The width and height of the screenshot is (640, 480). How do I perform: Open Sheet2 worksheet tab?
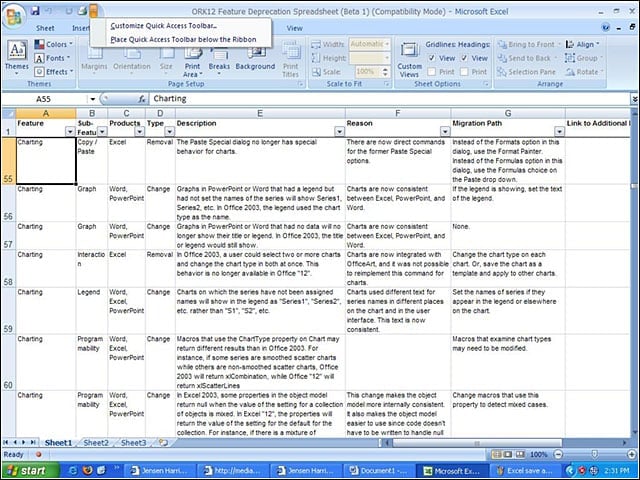[96, 442]
